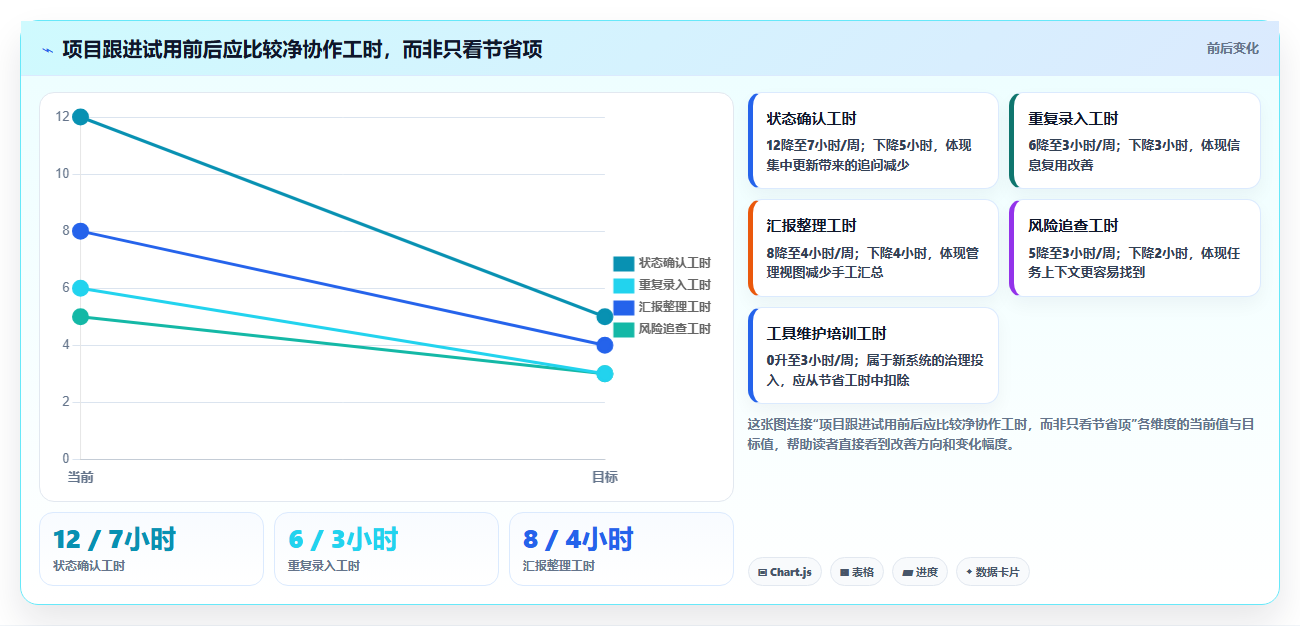The height and width of the screenshot is (626, 1300).
Task: Open the 状态确认工时 detail card
Action: pos(873,141)
